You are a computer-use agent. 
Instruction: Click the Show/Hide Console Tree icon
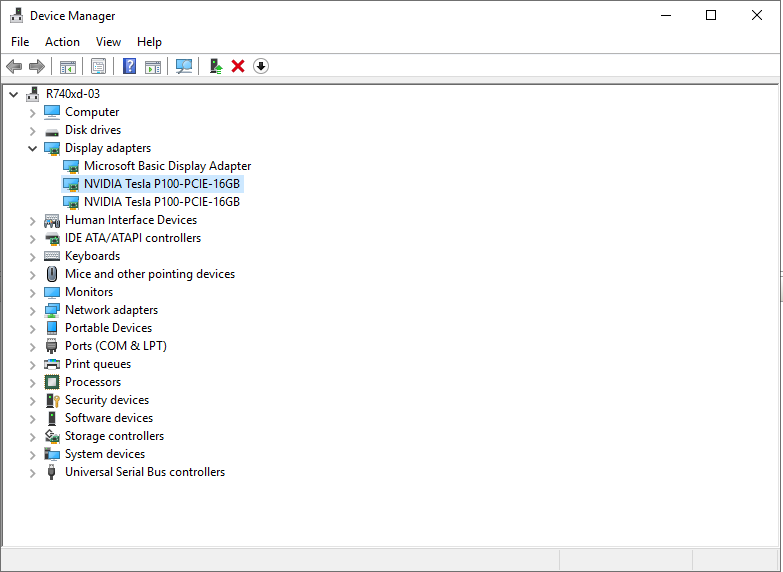(67, 66)
